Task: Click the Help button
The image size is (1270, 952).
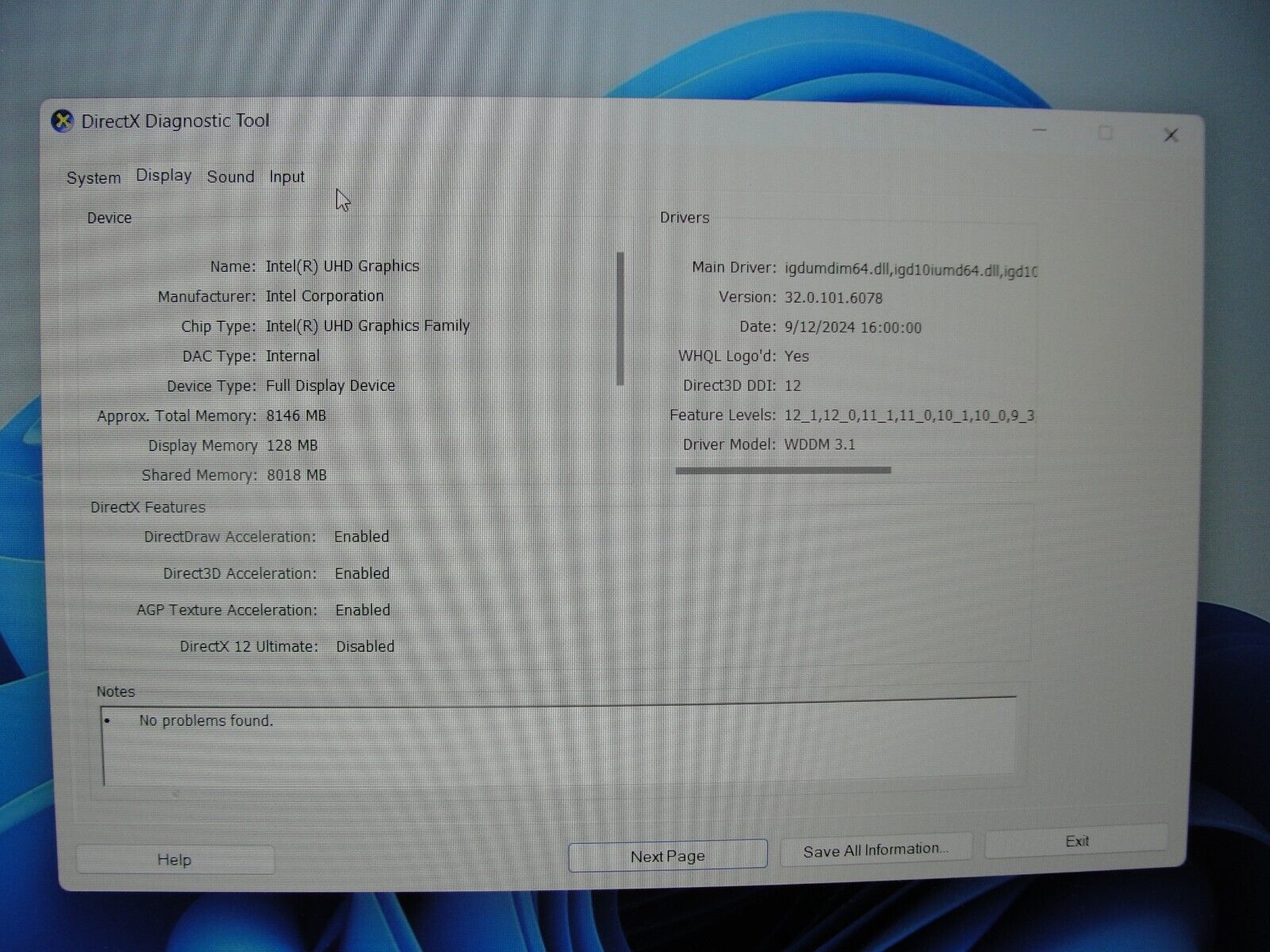Action: (x=175, y=860)
